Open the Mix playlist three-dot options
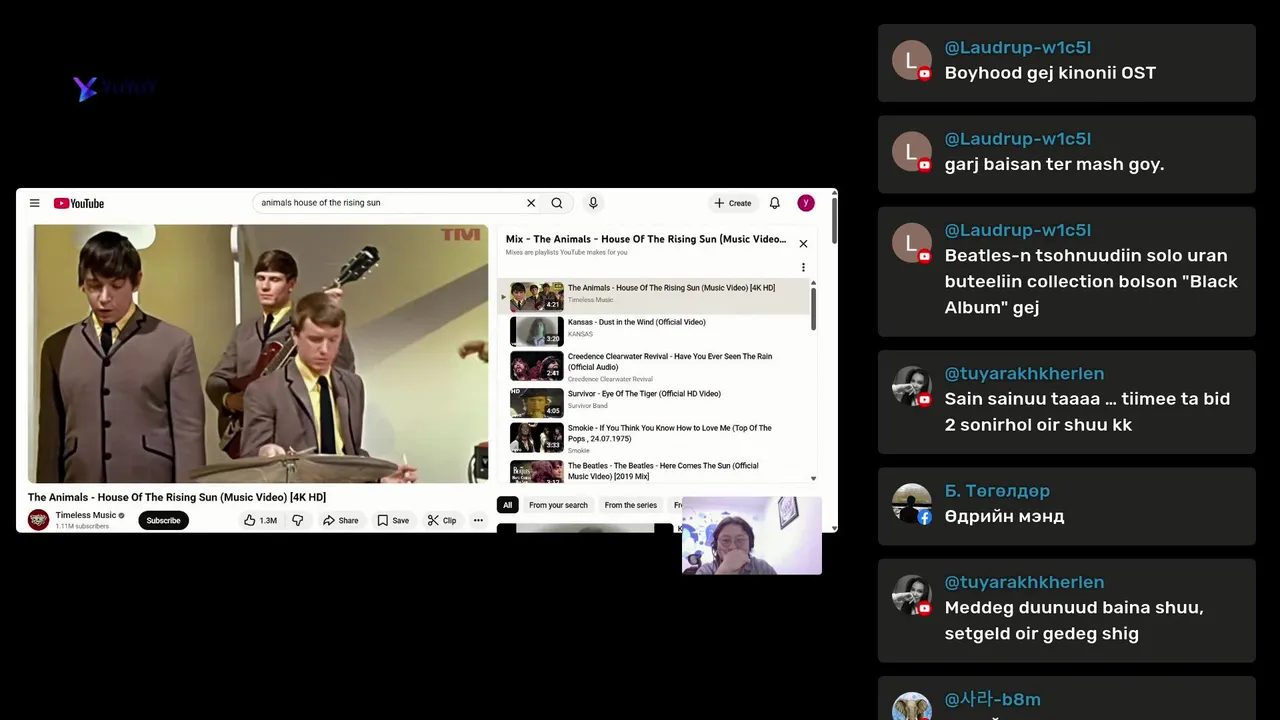The width and height of the screenshot is (1280, 720). [803, 267]
